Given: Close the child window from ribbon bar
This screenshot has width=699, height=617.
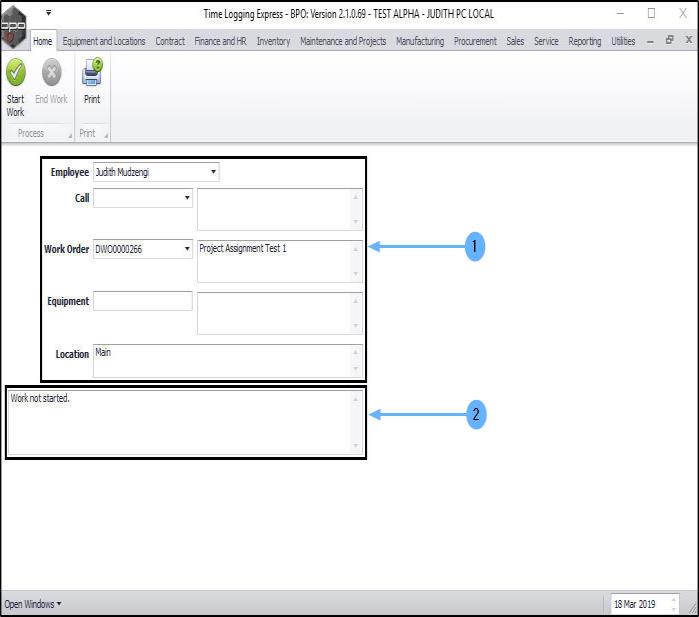Looking at the screenshot, I should [688, 40].
